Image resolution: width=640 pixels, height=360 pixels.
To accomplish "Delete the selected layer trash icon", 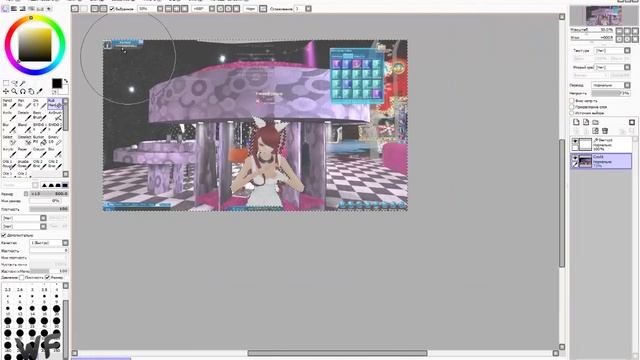I will (605, 131).
